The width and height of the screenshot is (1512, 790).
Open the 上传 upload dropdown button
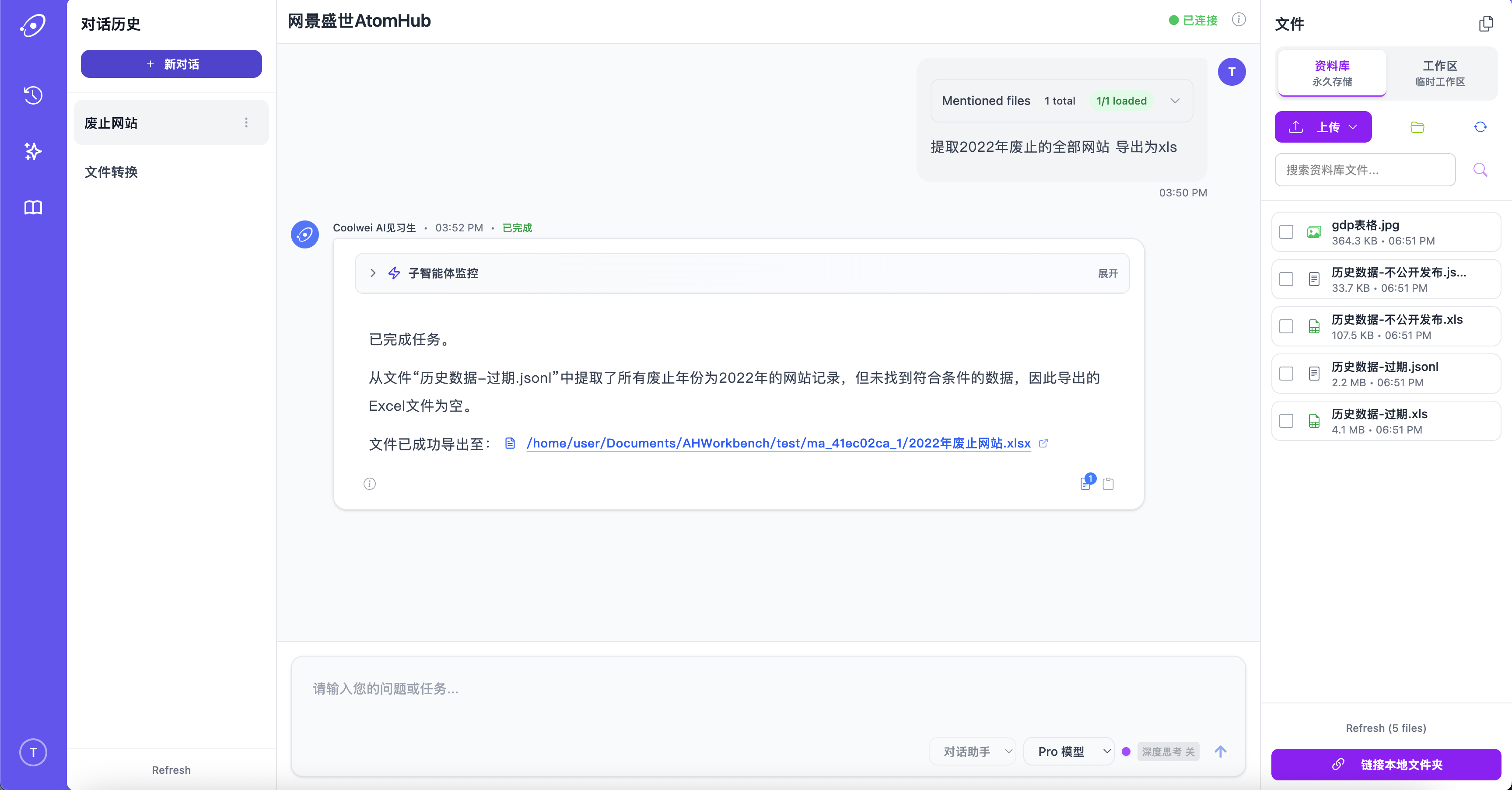(x=1323, y=127)
